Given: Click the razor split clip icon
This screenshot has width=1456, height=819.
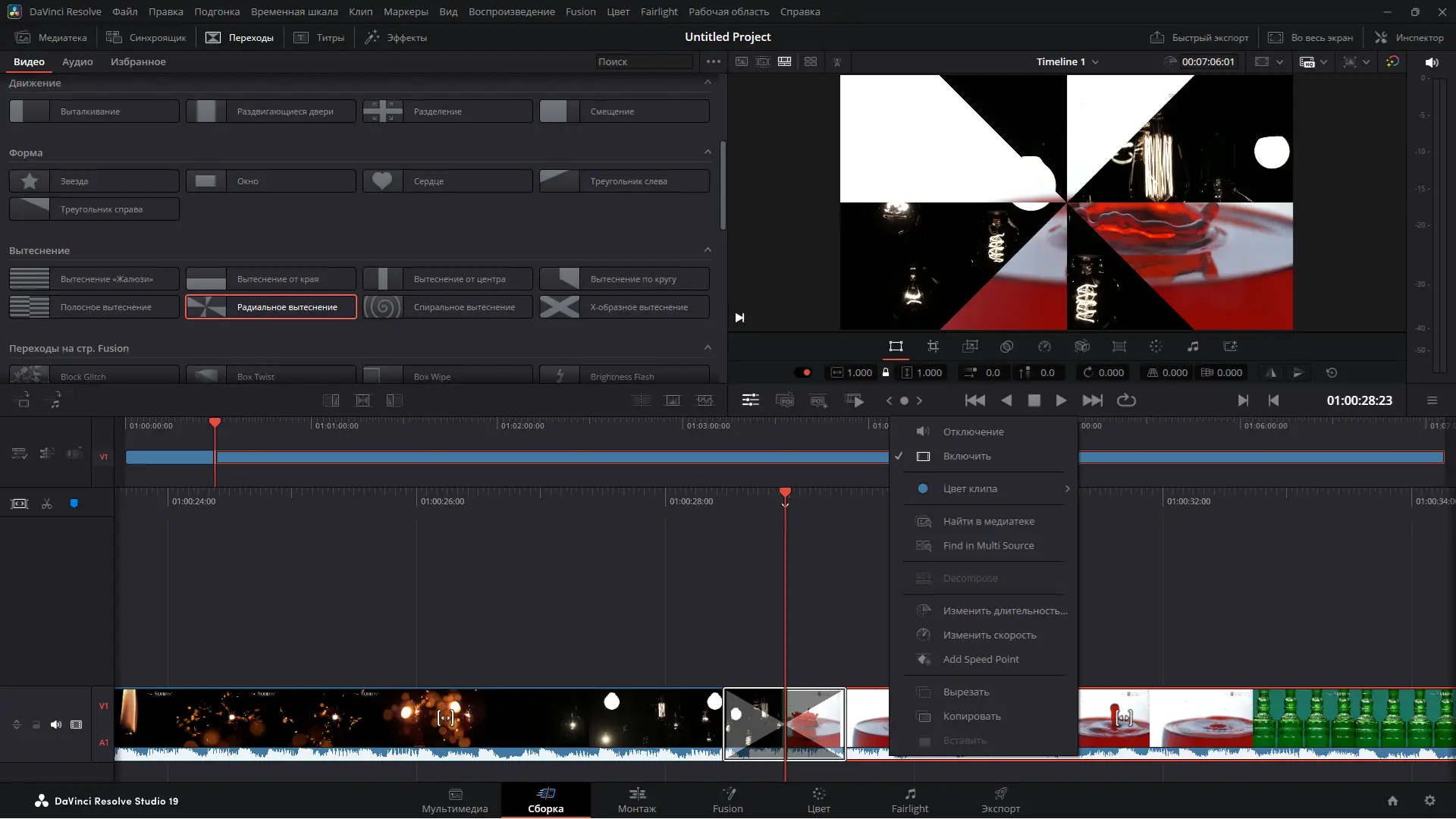Looking at the screenshot, I should [47, 504].
